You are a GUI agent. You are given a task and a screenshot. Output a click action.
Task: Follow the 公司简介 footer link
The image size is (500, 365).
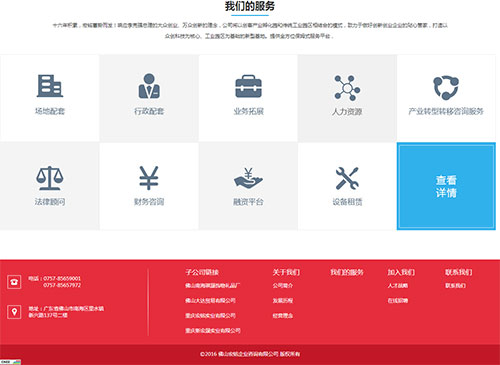283,286
